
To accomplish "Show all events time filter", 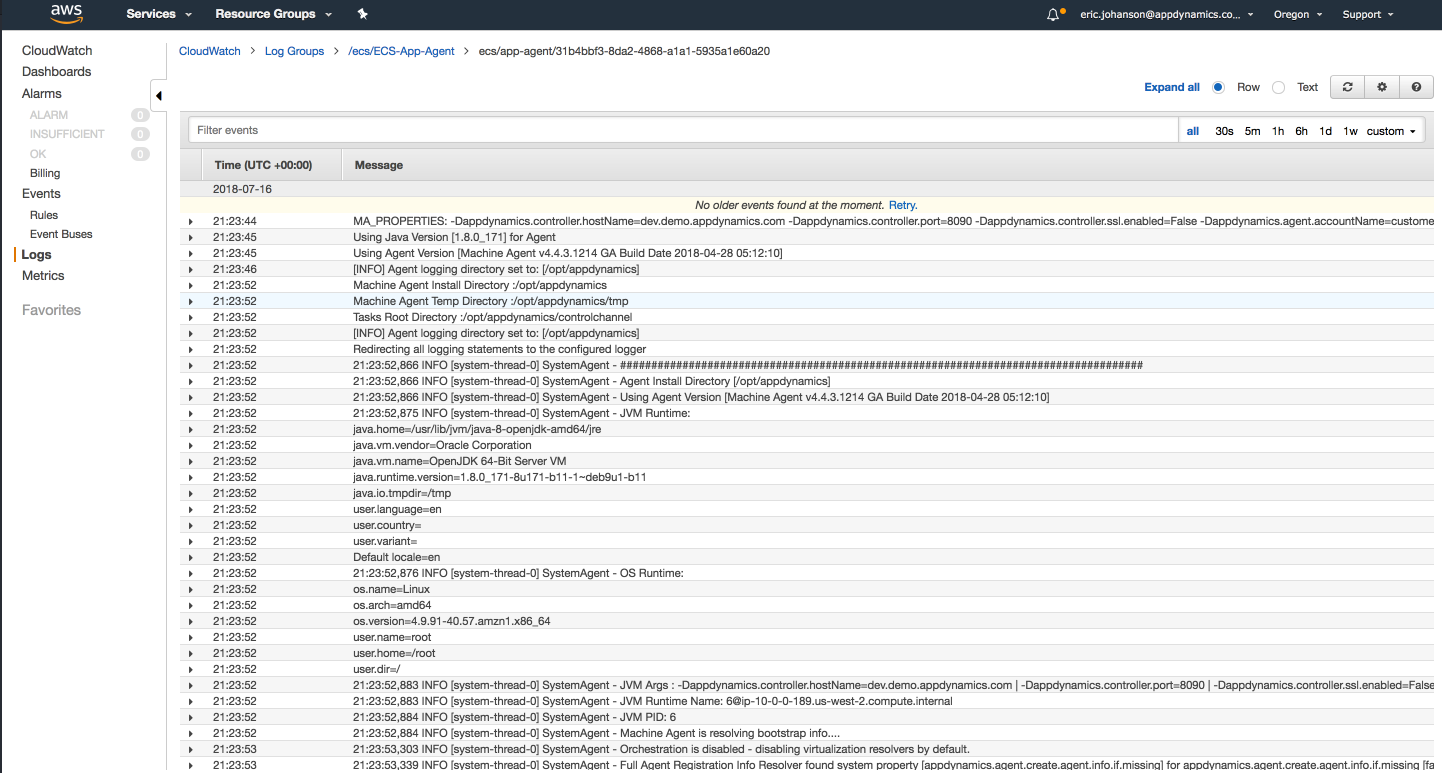I will [x=1193, y=131].
